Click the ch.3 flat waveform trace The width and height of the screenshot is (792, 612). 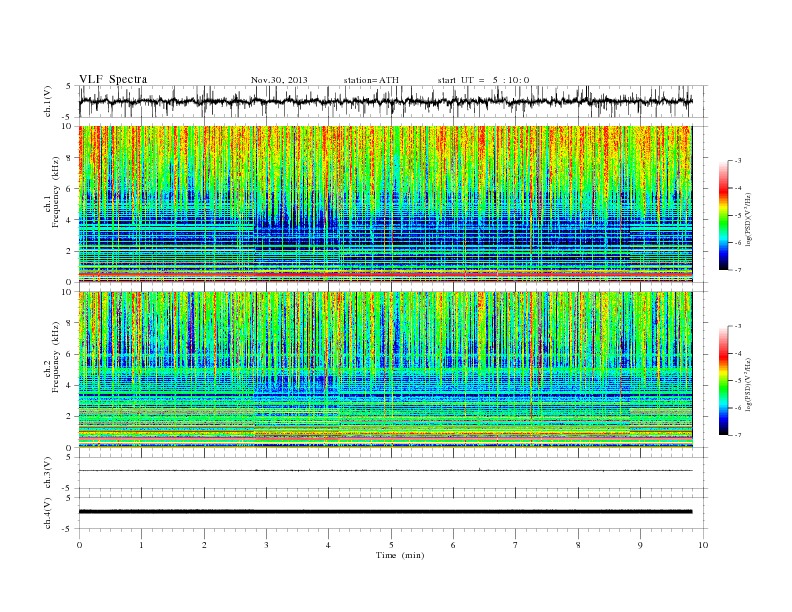386,471
